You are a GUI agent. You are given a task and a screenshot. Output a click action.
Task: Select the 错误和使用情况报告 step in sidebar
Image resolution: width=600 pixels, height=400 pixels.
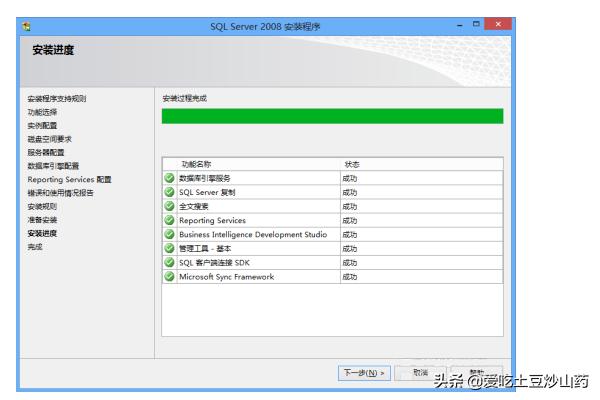pyautogui.click(x=60, y=193)
